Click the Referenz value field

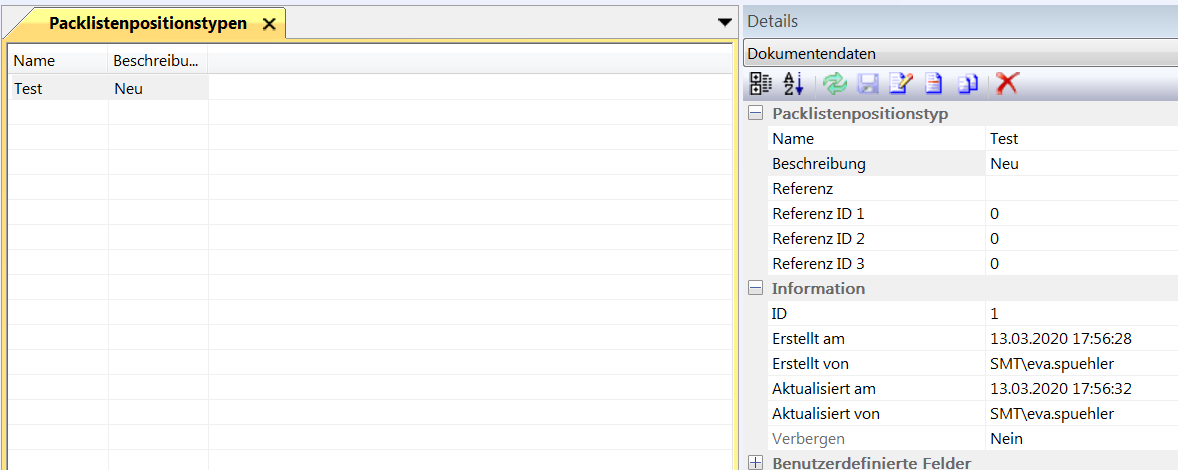[x=1080, y=189]
